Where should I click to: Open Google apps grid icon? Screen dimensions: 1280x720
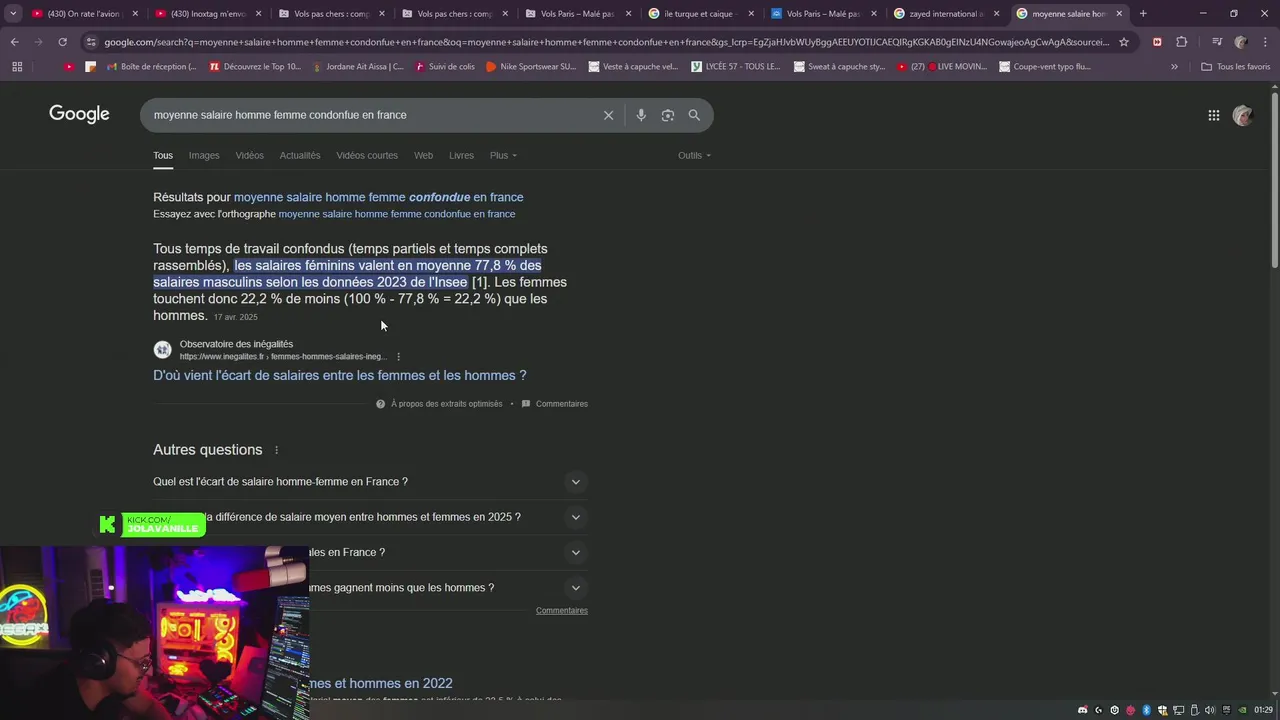click(x=1213, y=115)
